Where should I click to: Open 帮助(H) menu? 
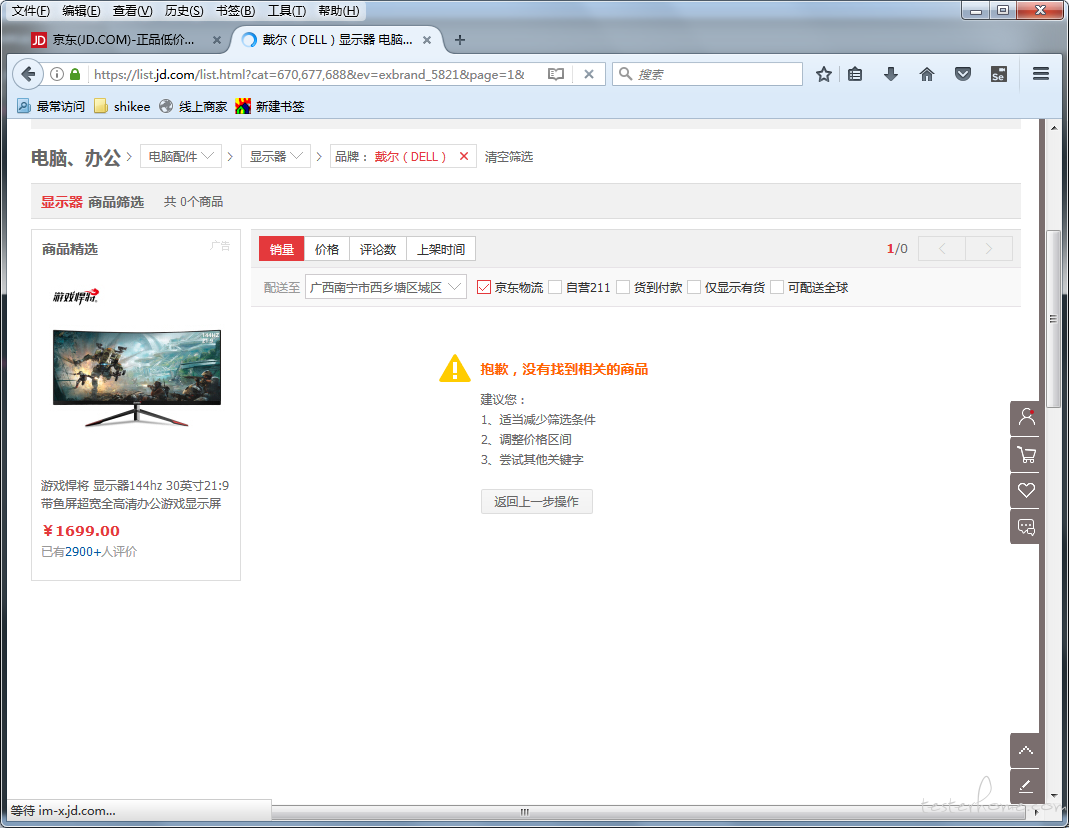point(338,11)
